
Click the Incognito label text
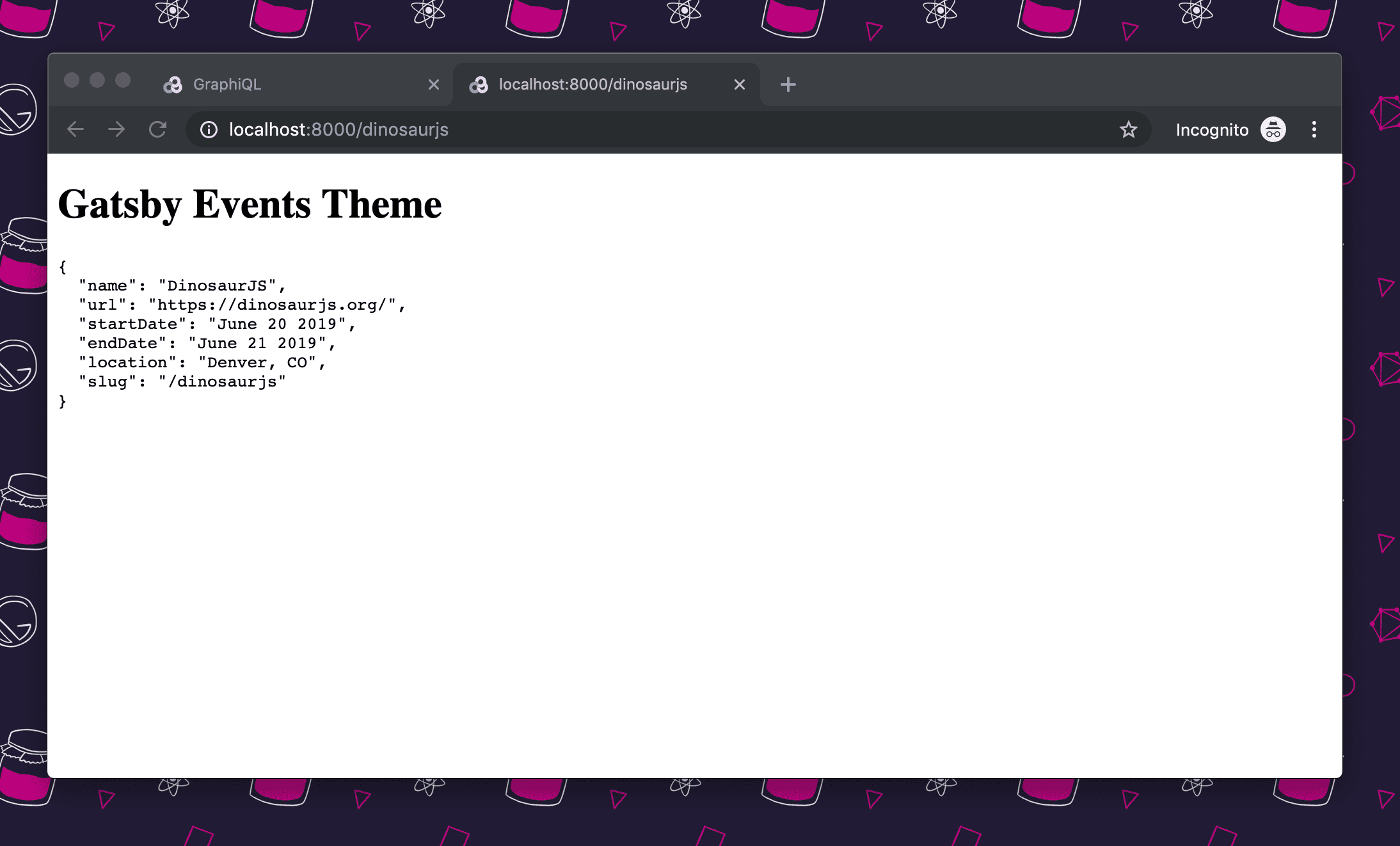click(1211, 130)
